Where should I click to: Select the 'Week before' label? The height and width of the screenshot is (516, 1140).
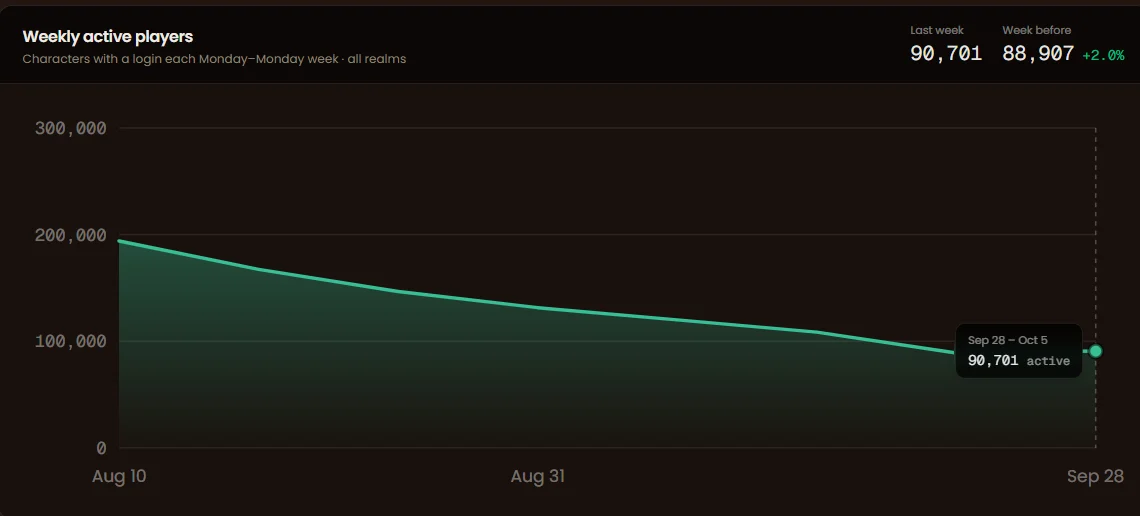tap(1036, 31)
